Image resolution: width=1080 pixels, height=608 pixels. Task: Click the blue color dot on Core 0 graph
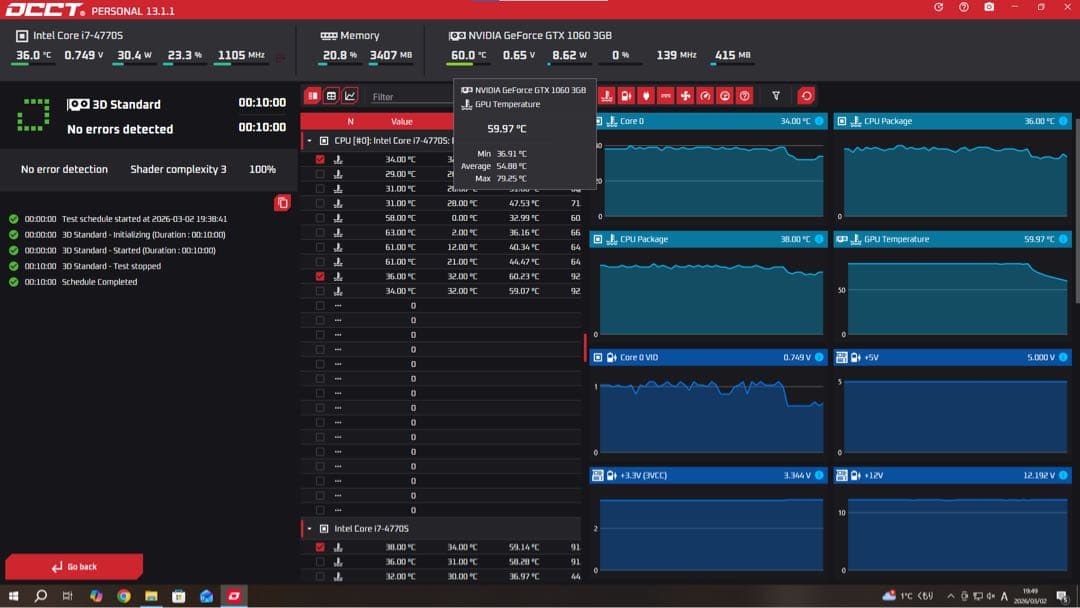819,121
